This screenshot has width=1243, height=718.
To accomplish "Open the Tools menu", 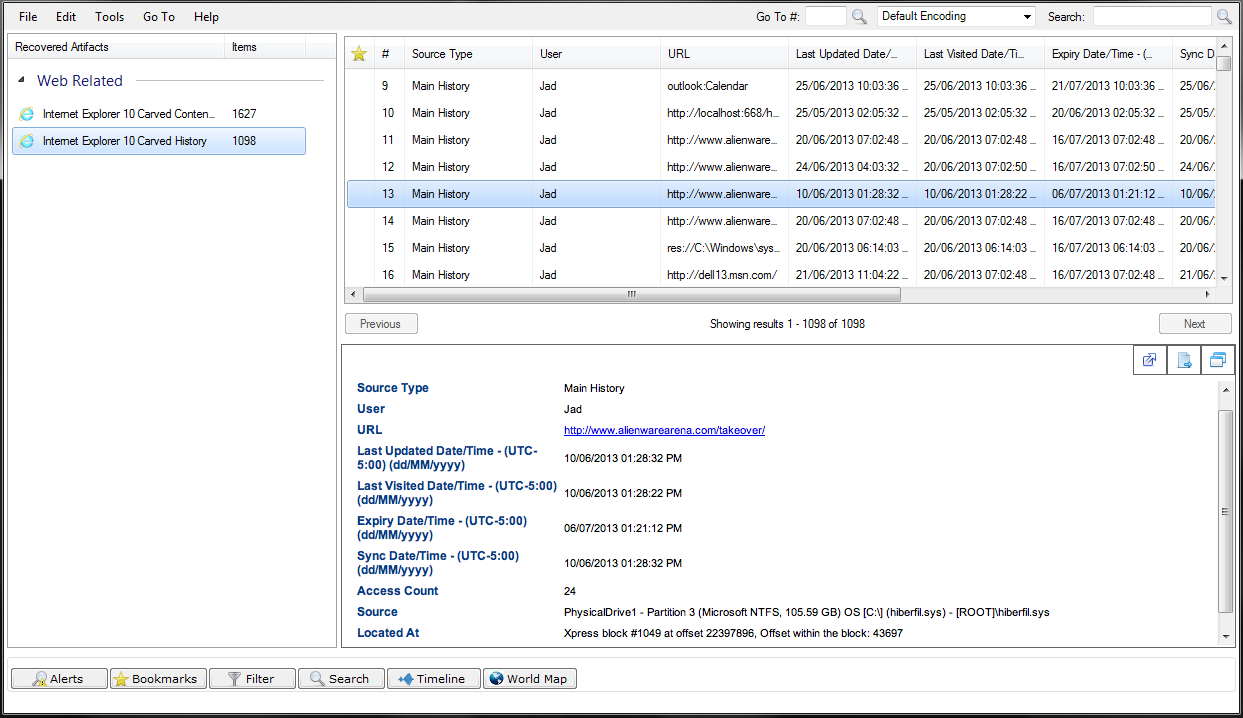I will click(109, 16).
